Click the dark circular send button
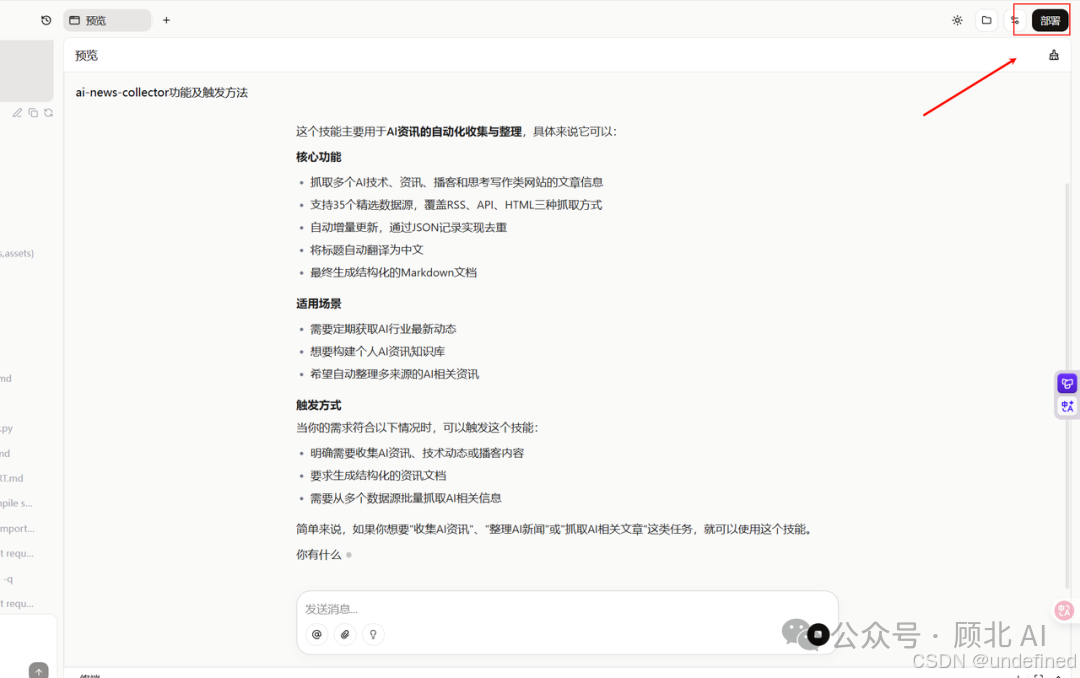The image size is (1080, 678). (x=818, y=635)
